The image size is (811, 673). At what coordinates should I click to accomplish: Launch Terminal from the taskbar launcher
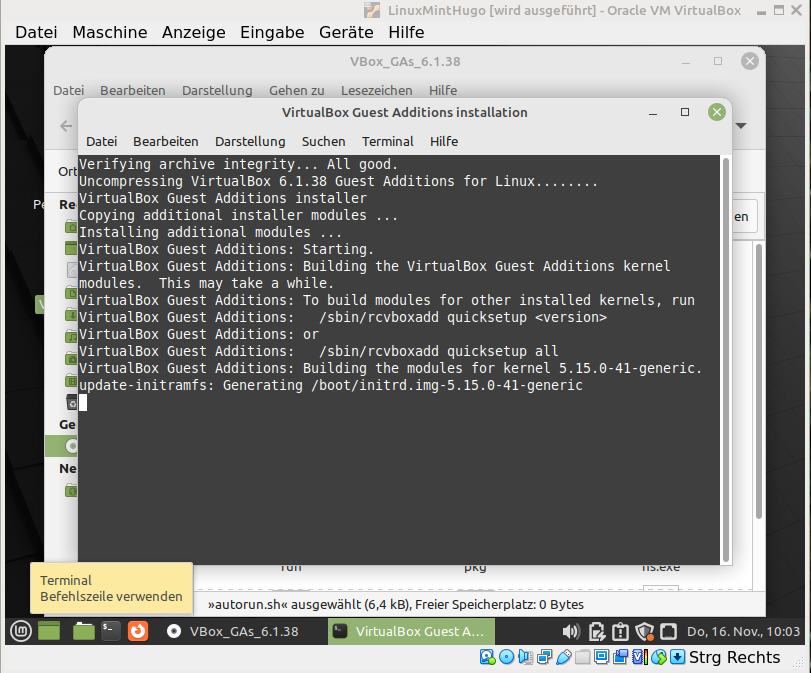click(111, 631)
